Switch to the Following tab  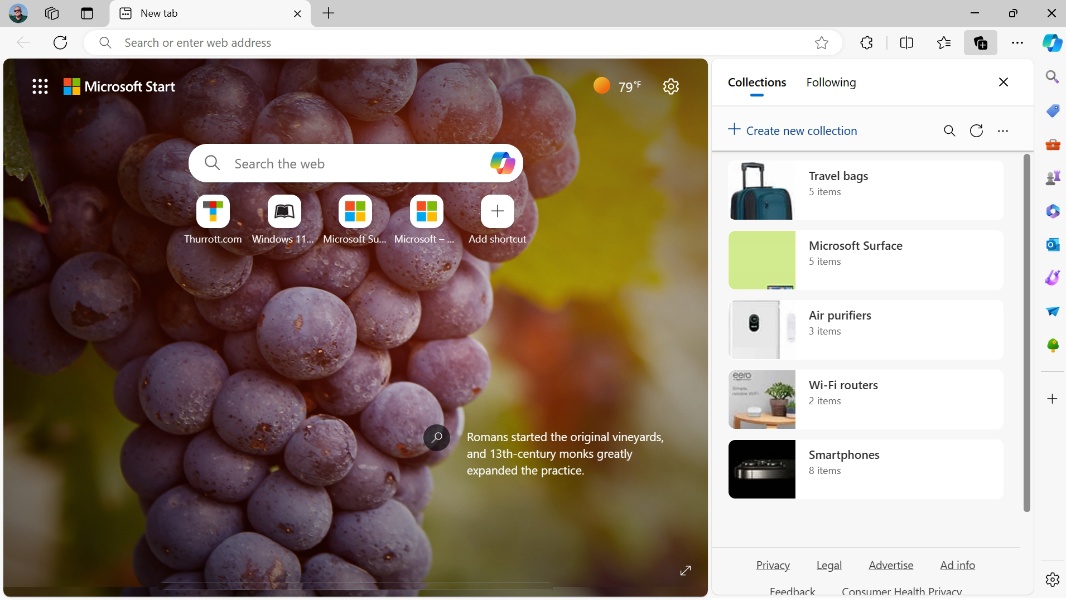click(830, 82)
